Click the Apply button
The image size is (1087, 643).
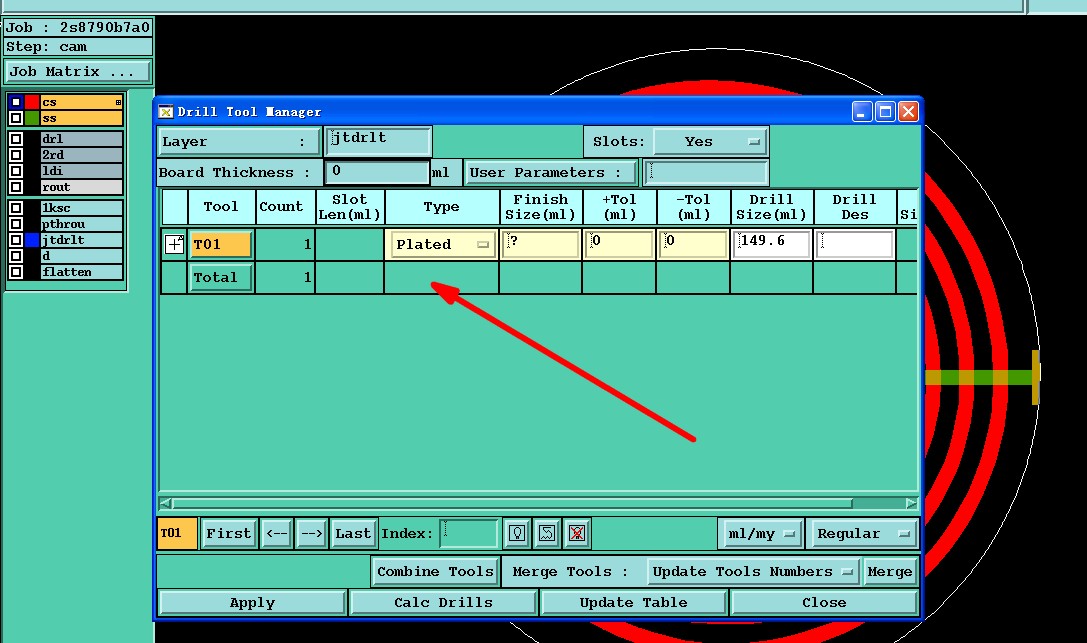[252, 603]
